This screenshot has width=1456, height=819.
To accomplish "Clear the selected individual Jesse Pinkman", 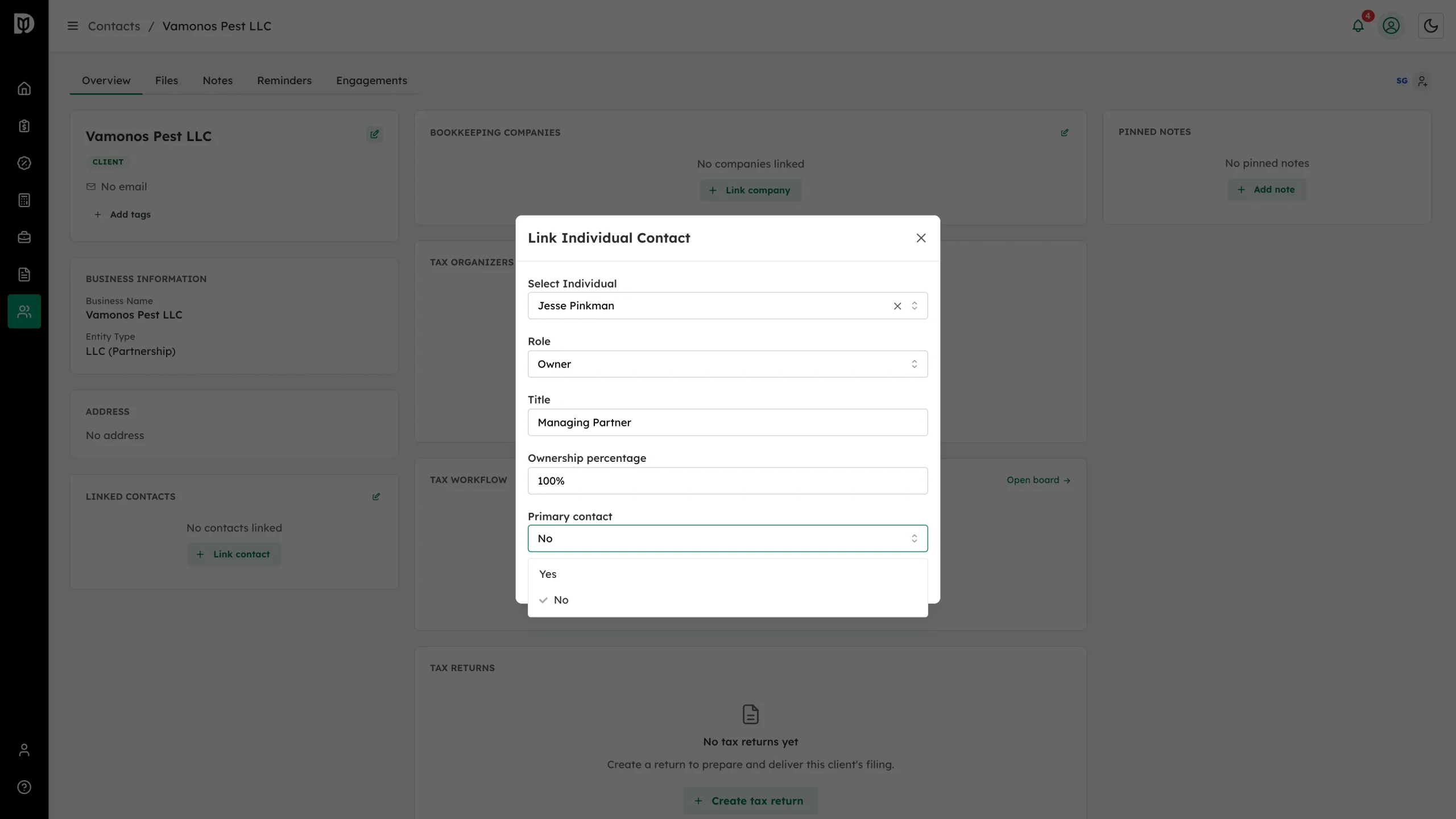I will 897,306.
